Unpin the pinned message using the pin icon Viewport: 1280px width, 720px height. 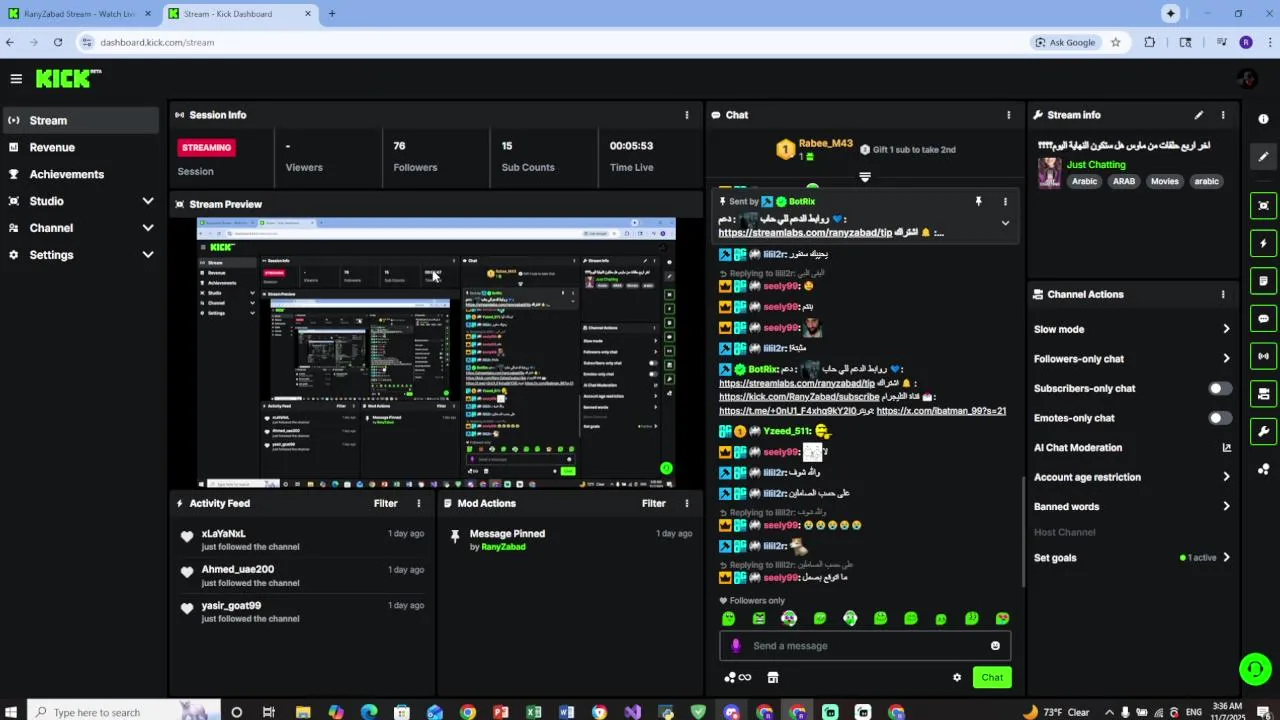(978, 202)
